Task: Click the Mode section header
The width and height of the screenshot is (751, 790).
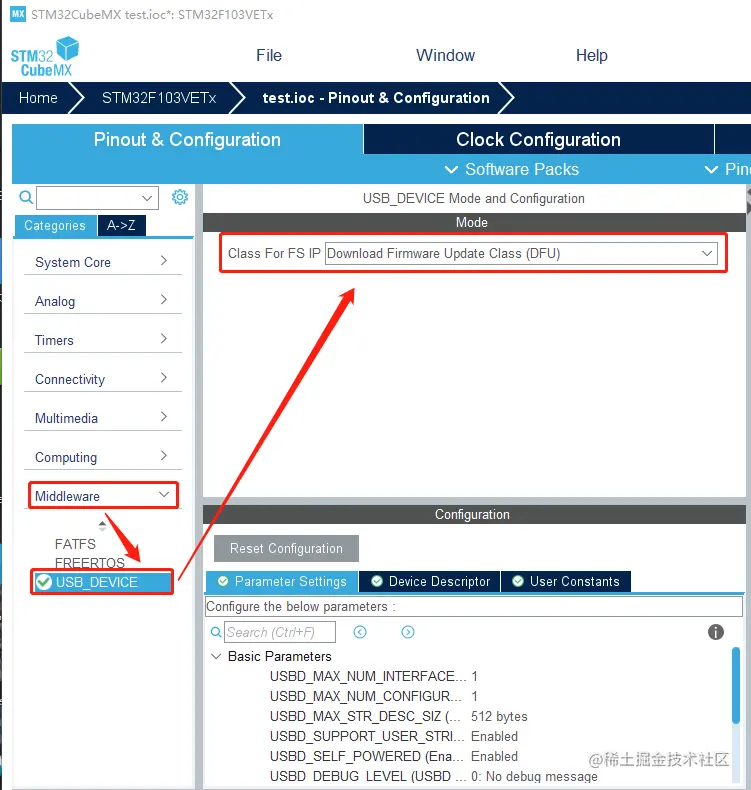Action: tap(474, 222)
